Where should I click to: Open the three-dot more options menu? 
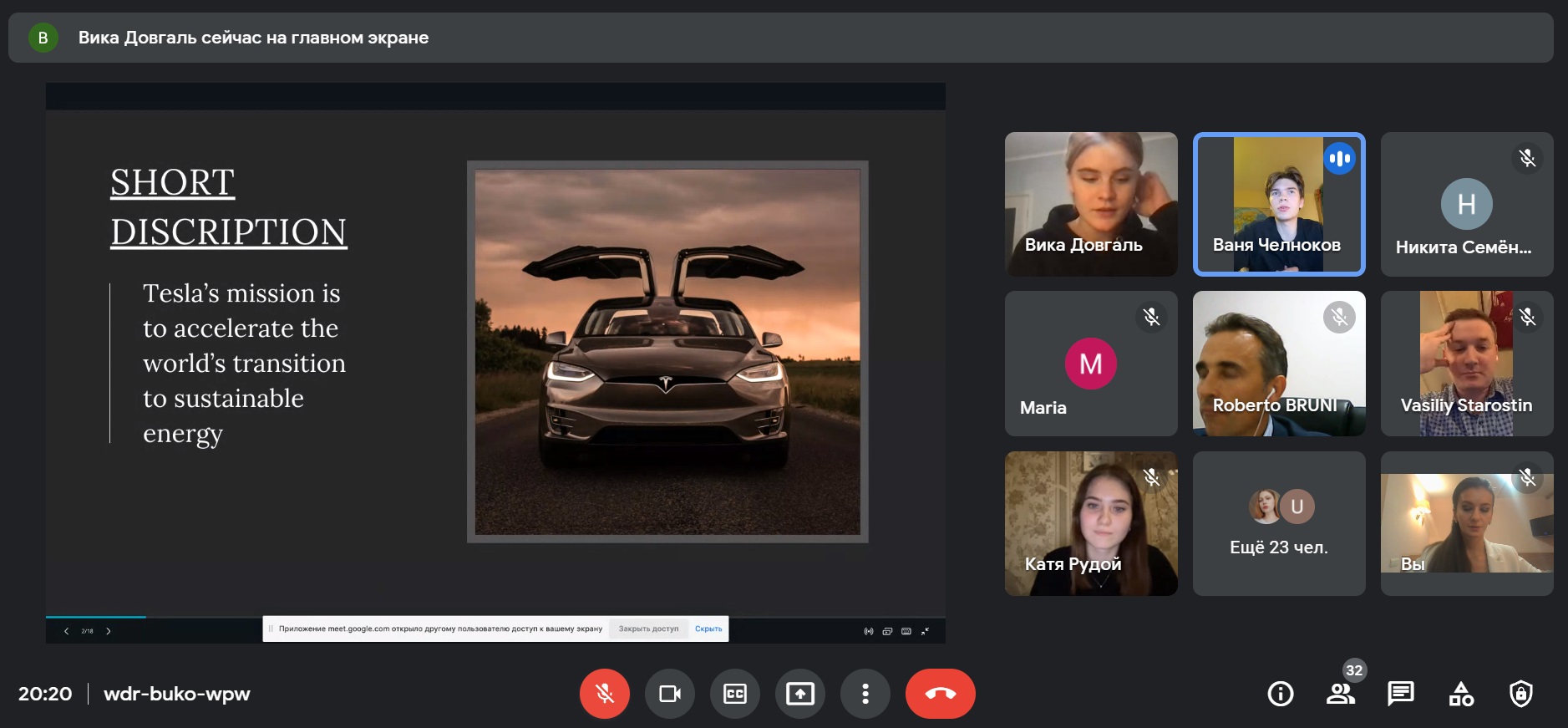point(865,694)
